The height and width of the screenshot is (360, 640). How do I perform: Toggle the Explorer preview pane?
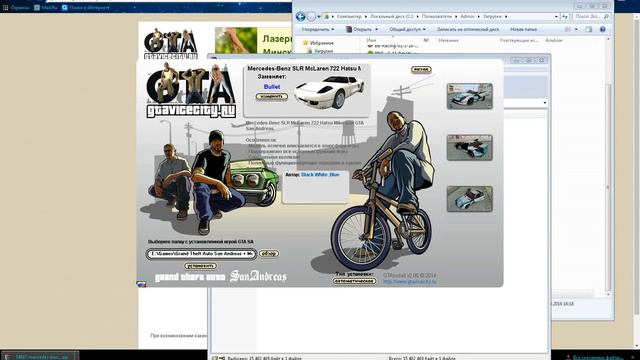[589, 29]
